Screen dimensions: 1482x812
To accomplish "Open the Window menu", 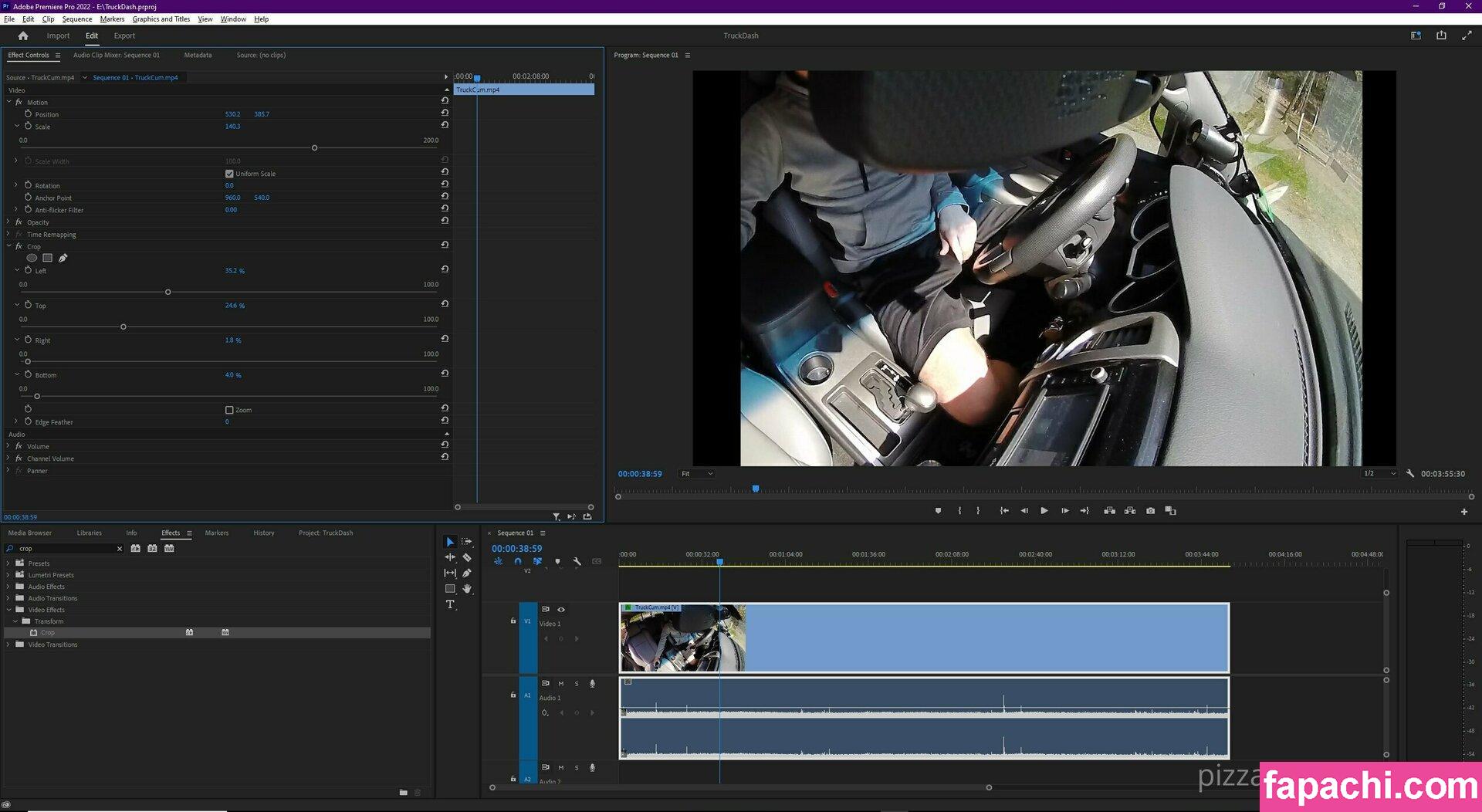I will point(233,19).
